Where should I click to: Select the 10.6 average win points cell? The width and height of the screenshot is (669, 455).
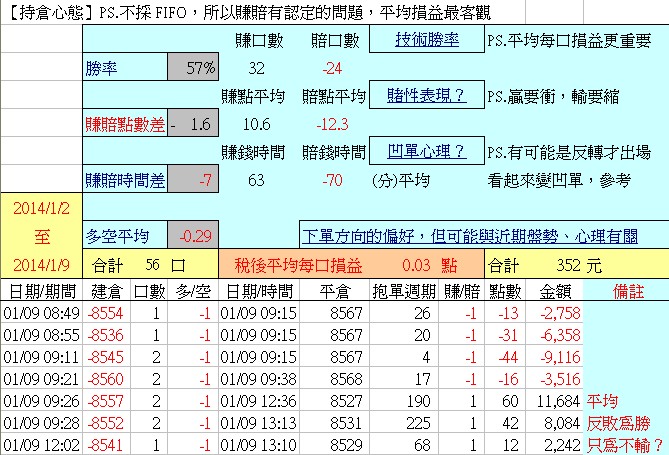256,124
